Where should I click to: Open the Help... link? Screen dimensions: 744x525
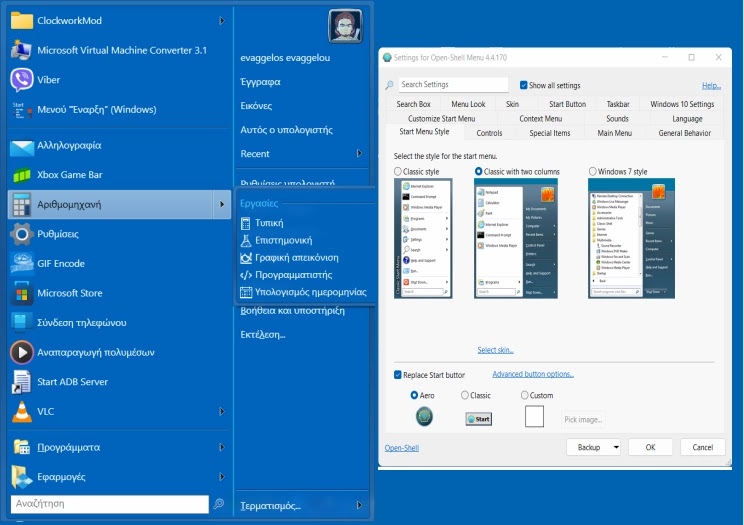(x=711, y=85)
